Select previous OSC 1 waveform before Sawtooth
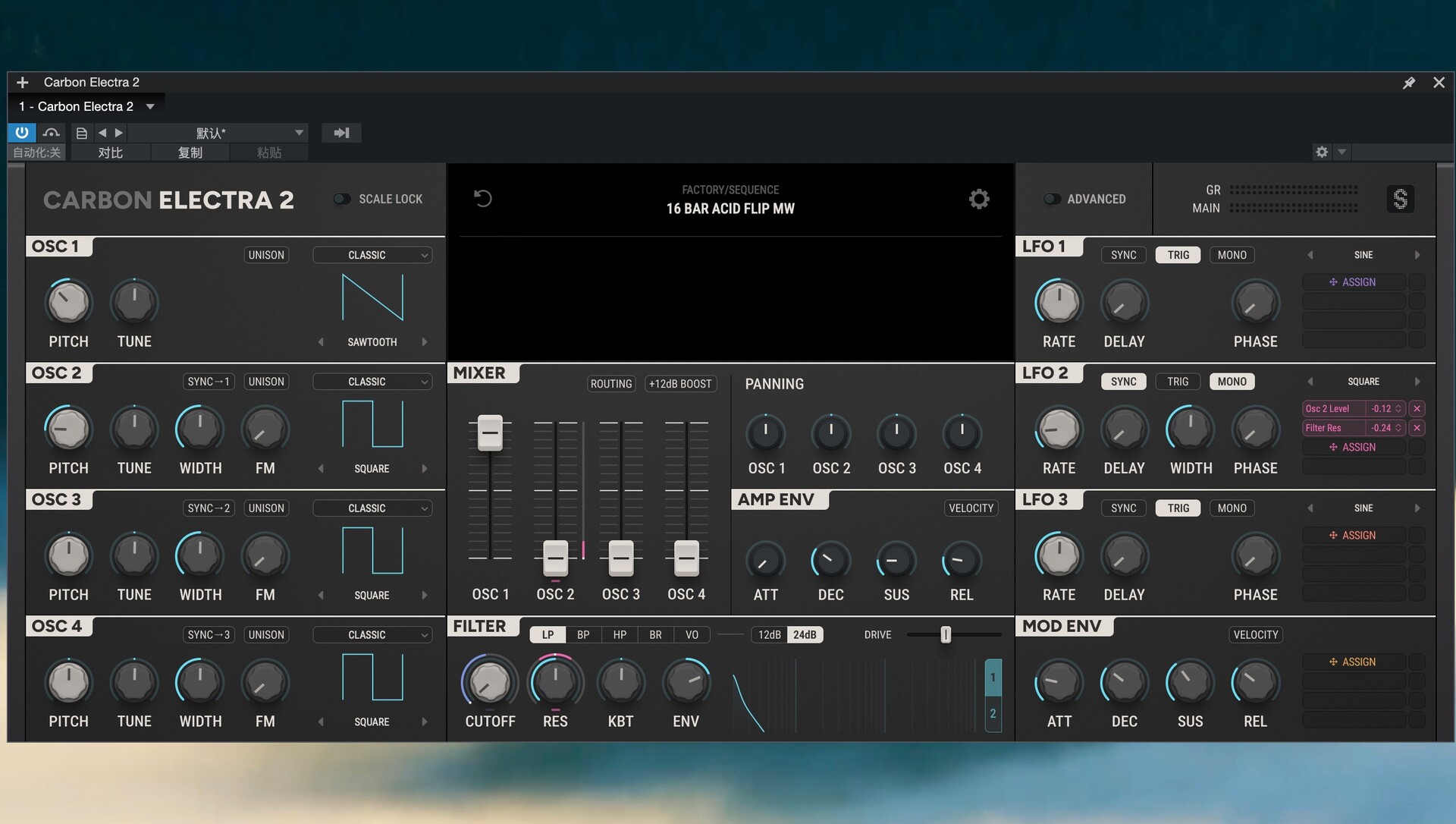 (x=321, y=342)
